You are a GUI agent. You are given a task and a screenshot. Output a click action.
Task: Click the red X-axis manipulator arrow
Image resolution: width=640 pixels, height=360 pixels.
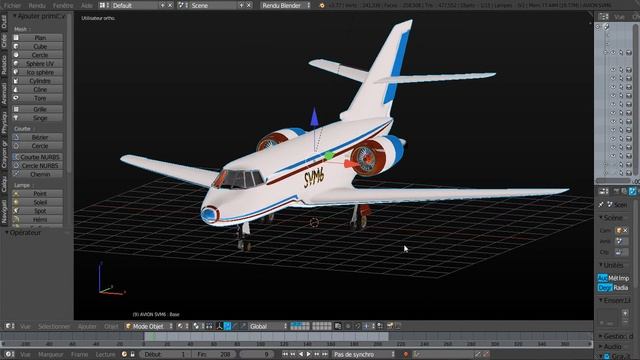click(351, 164)
